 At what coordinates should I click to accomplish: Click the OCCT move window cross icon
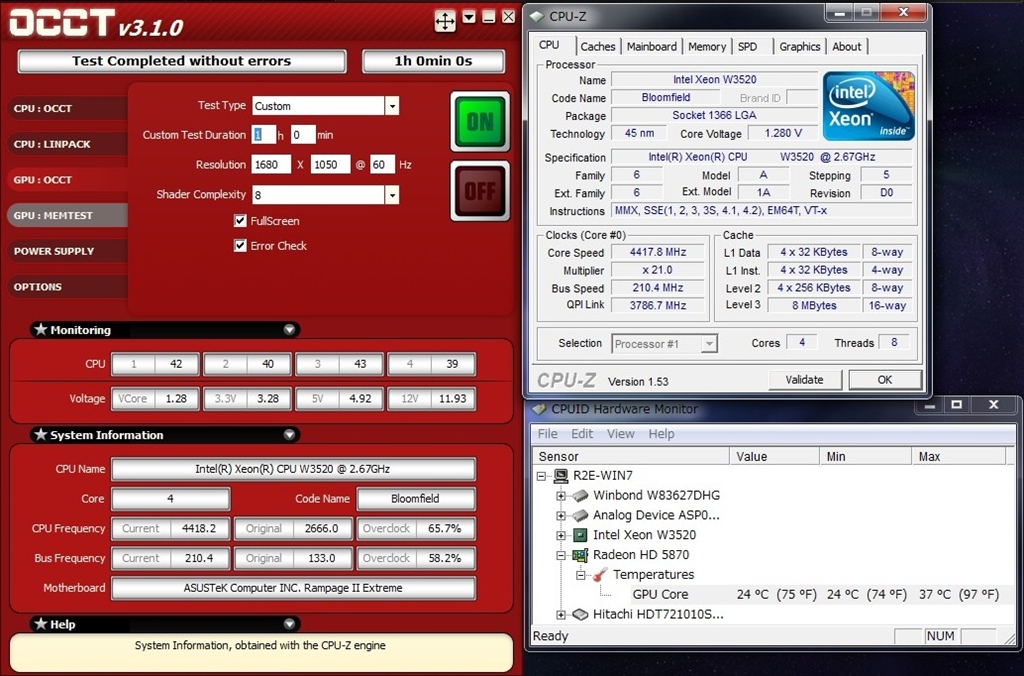445,20
